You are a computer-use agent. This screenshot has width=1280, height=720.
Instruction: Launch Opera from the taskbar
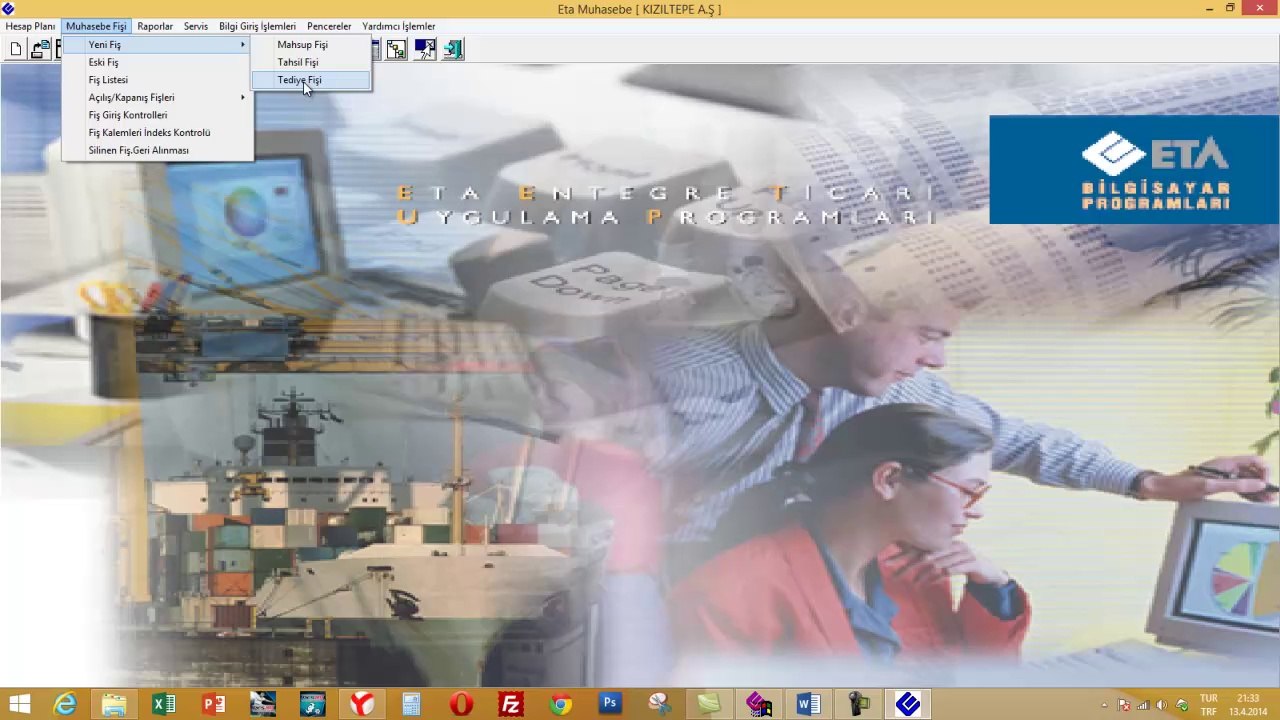click(461, 705)
